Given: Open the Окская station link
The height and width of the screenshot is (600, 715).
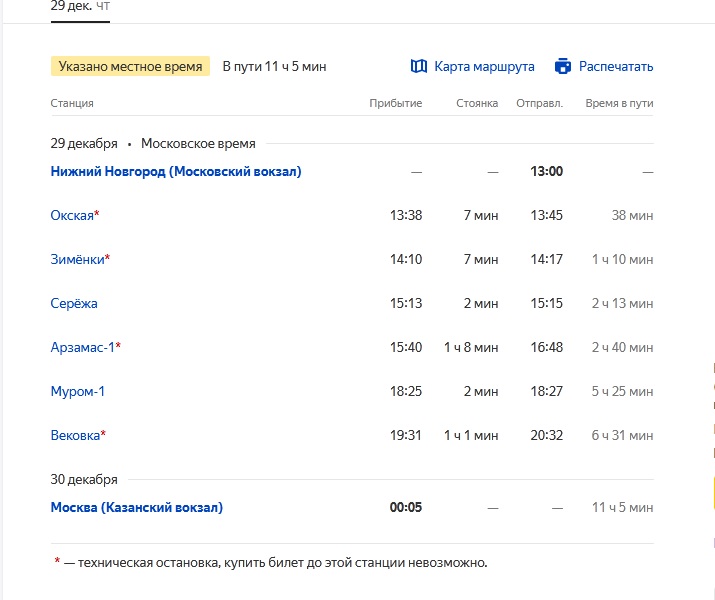Looking at the screenshot, I should point(72,215).
